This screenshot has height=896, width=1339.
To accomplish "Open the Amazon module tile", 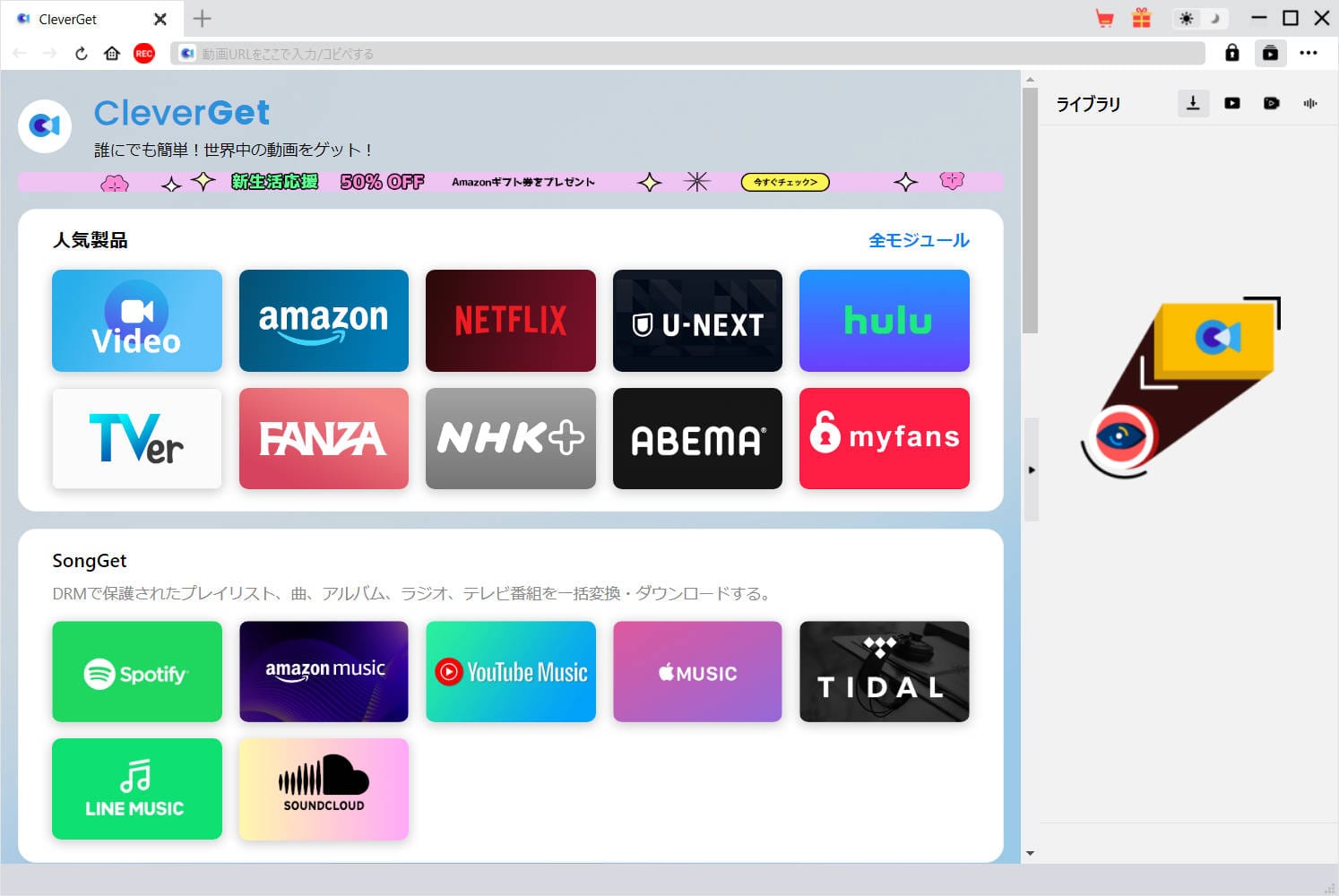I will [x=324, y=321].
